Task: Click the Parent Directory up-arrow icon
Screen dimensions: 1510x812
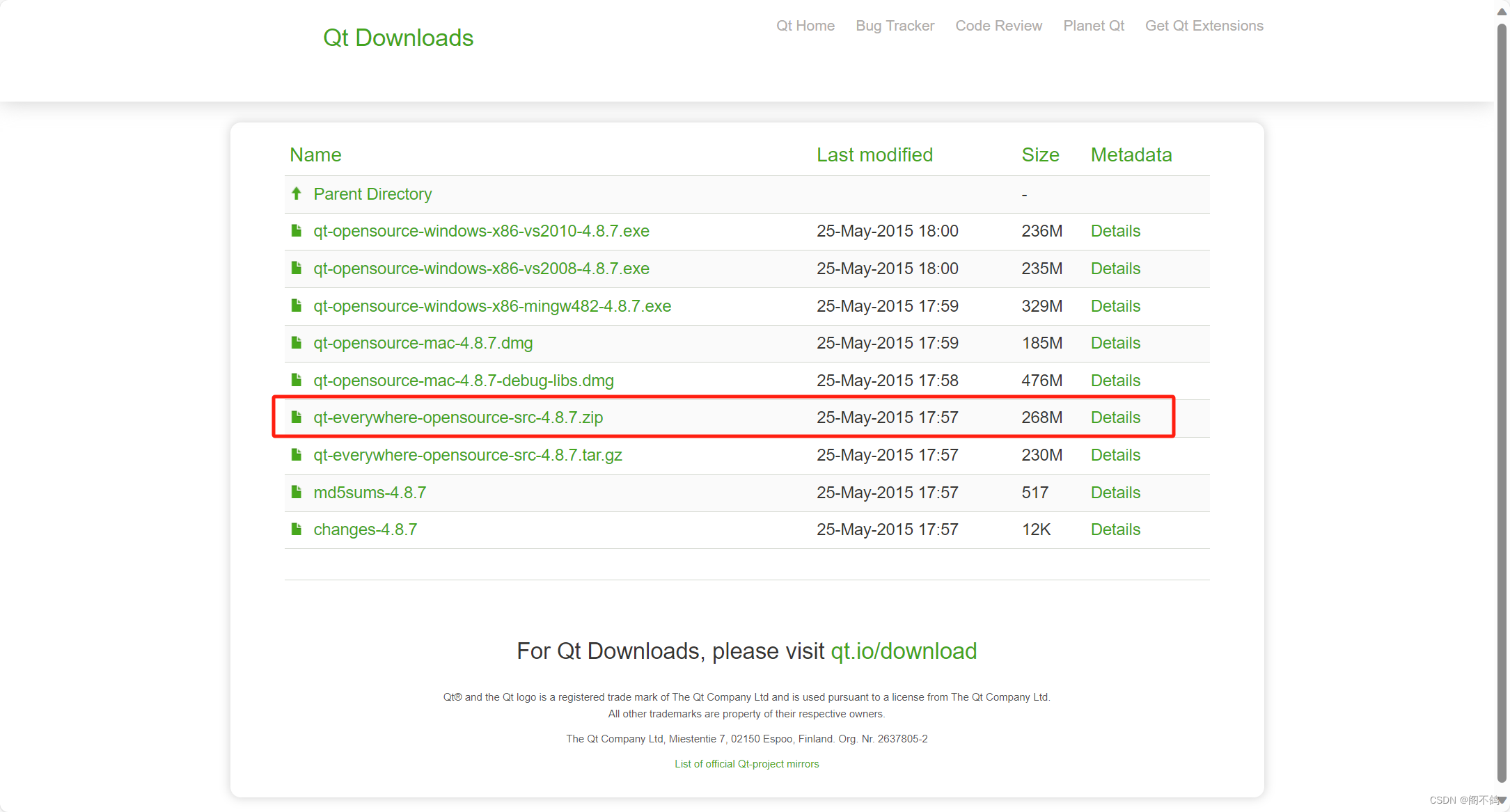Action: [297, 193]
